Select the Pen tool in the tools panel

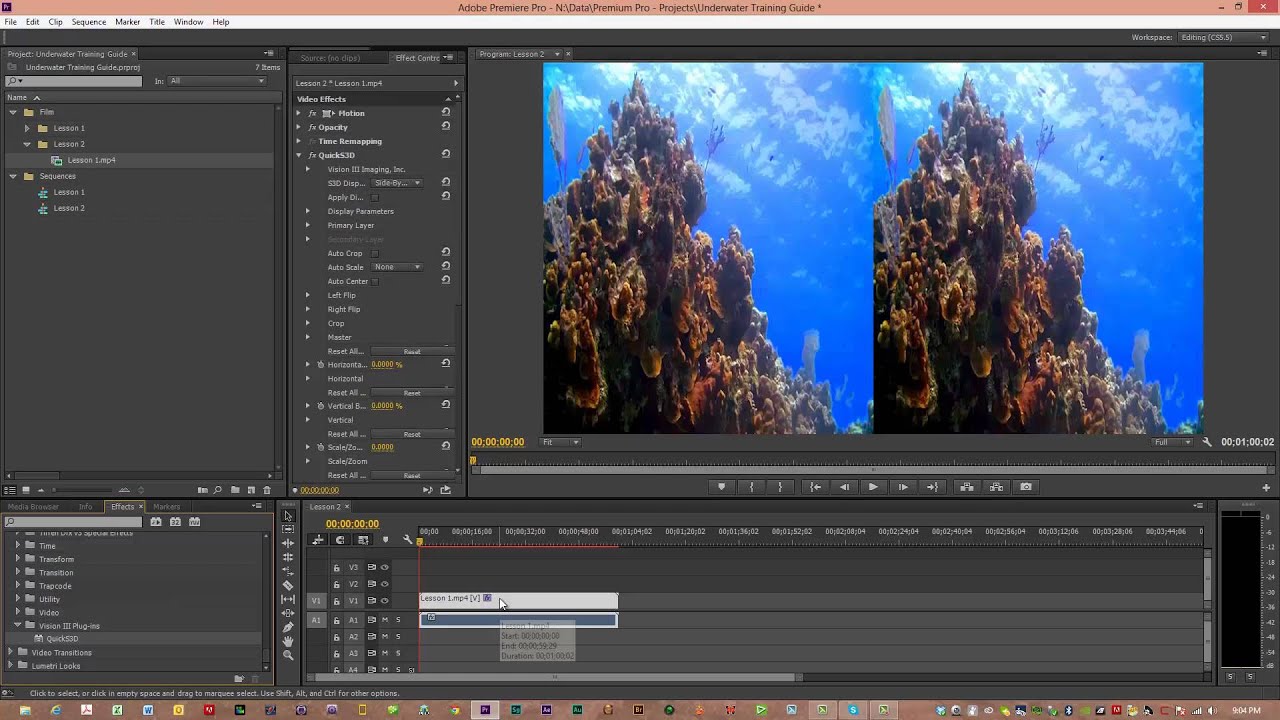click(288, 627)
